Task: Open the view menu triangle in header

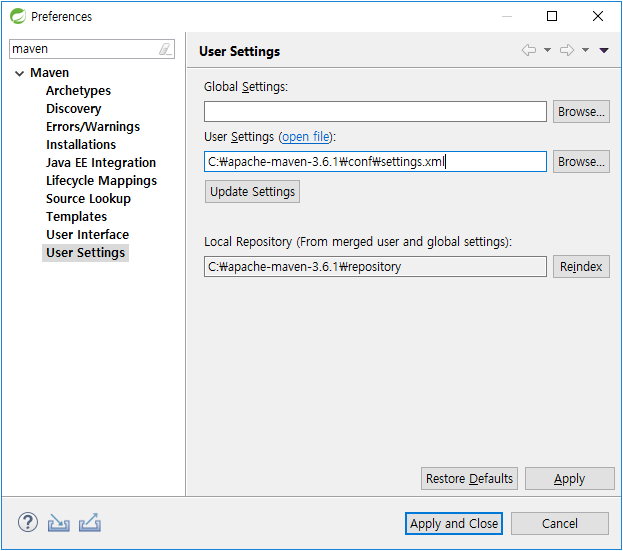Action: tap(604, 50)
